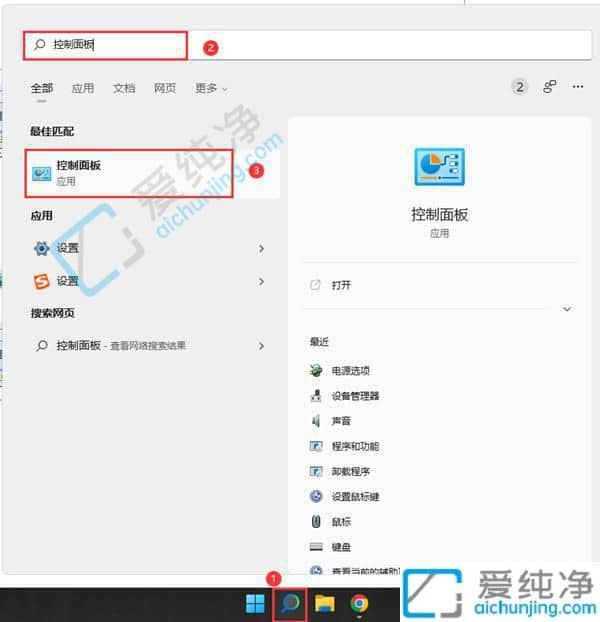Open the three-dot options menu
The image size is (600, 622).
(x=578, y=86)
